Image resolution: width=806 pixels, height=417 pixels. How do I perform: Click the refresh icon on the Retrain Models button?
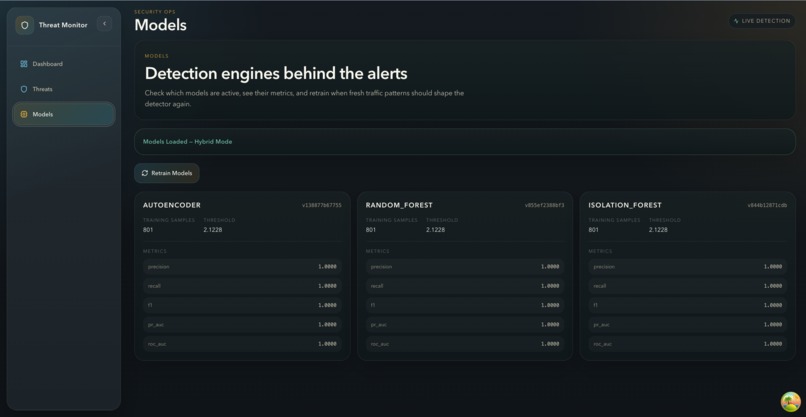[x=144, y=173]
